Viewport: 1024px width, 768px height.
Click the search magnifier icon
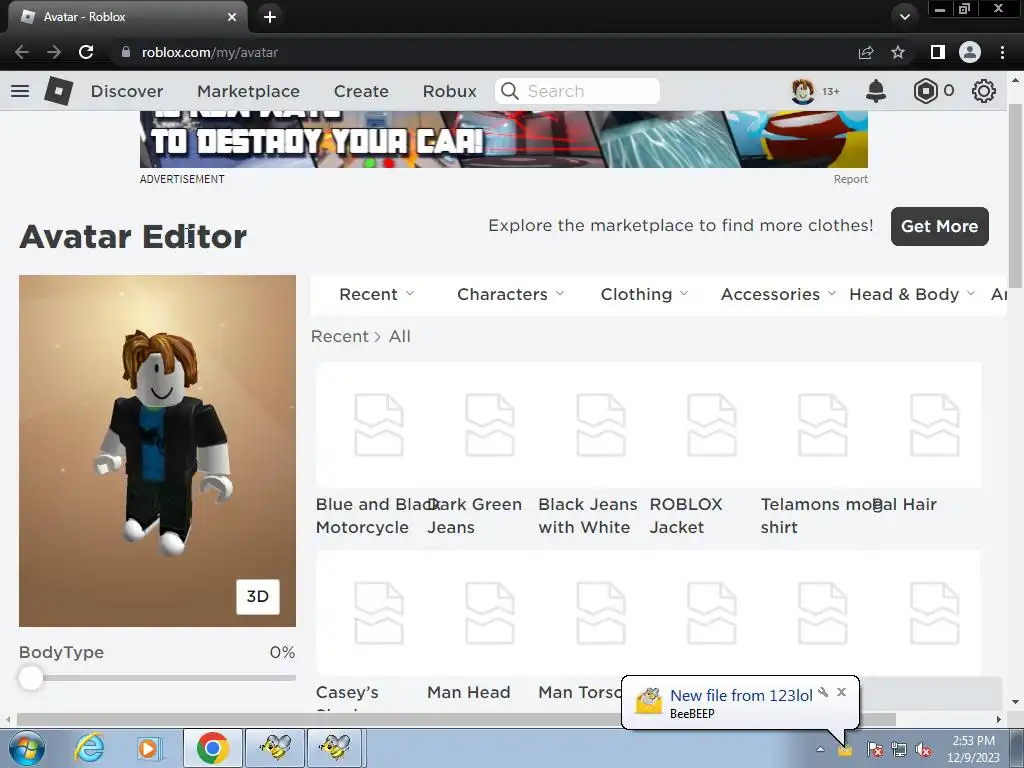click(x=510, y=91)
